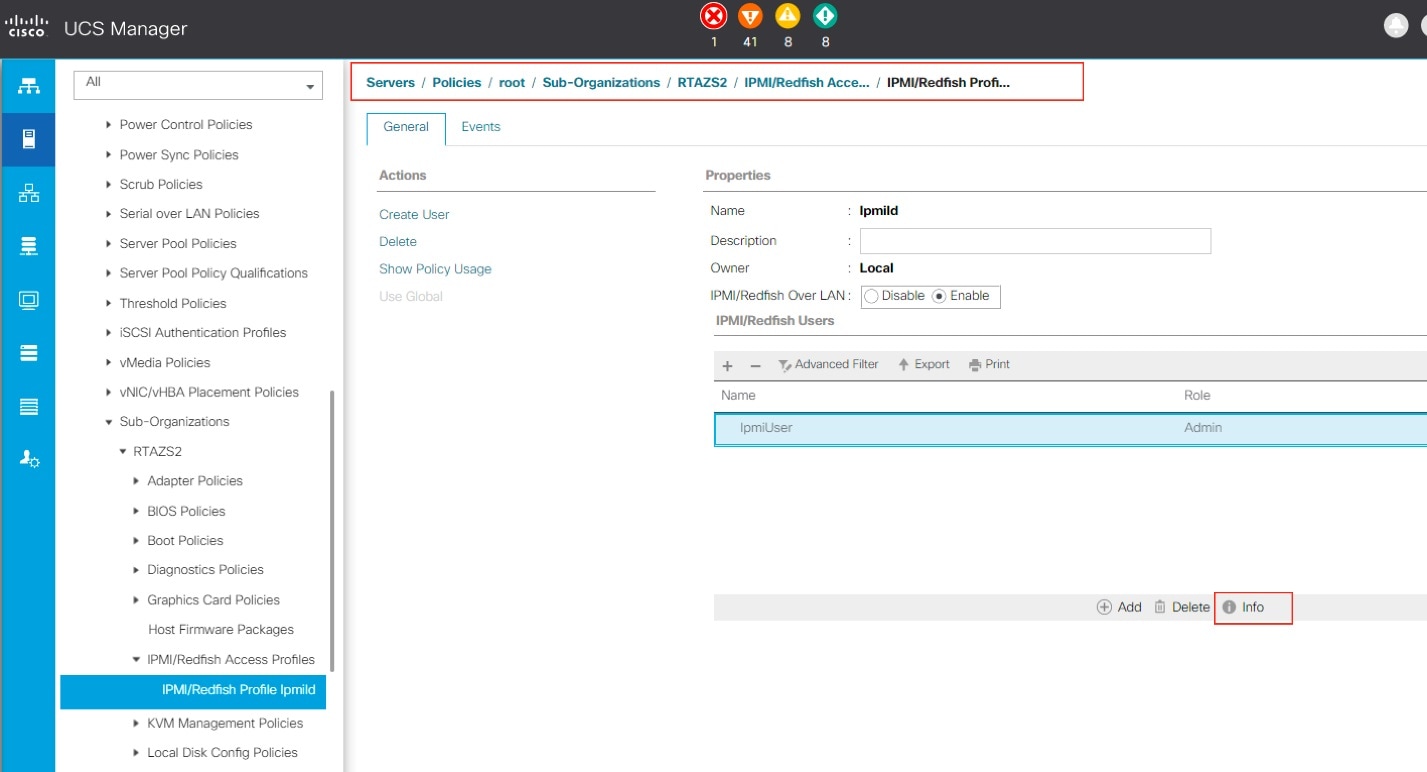
Task: Select Host Firmware Packages in tree
Action: click(x=221, y=630)
